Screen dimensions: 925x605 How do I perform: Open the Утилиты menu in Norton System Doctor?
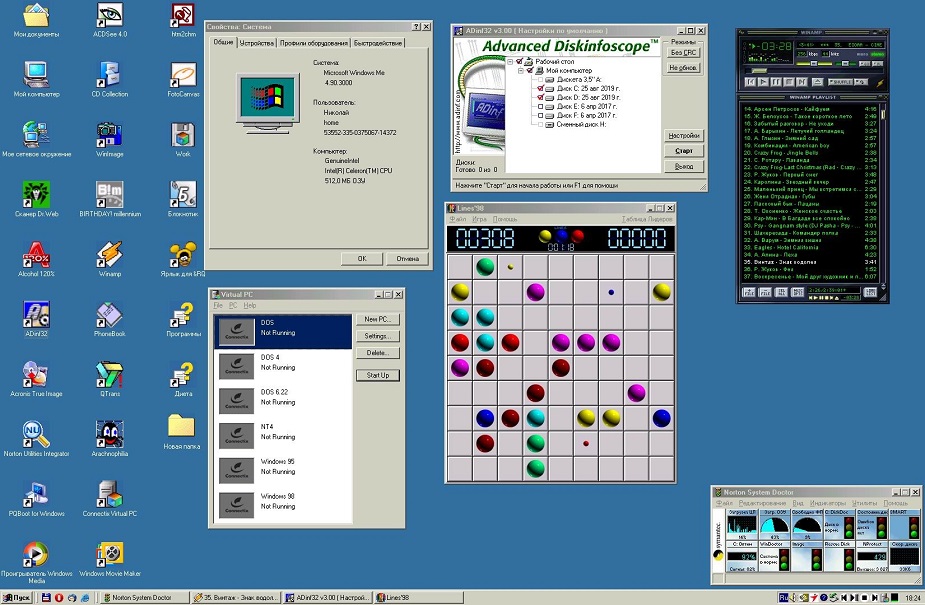[865, 503]
